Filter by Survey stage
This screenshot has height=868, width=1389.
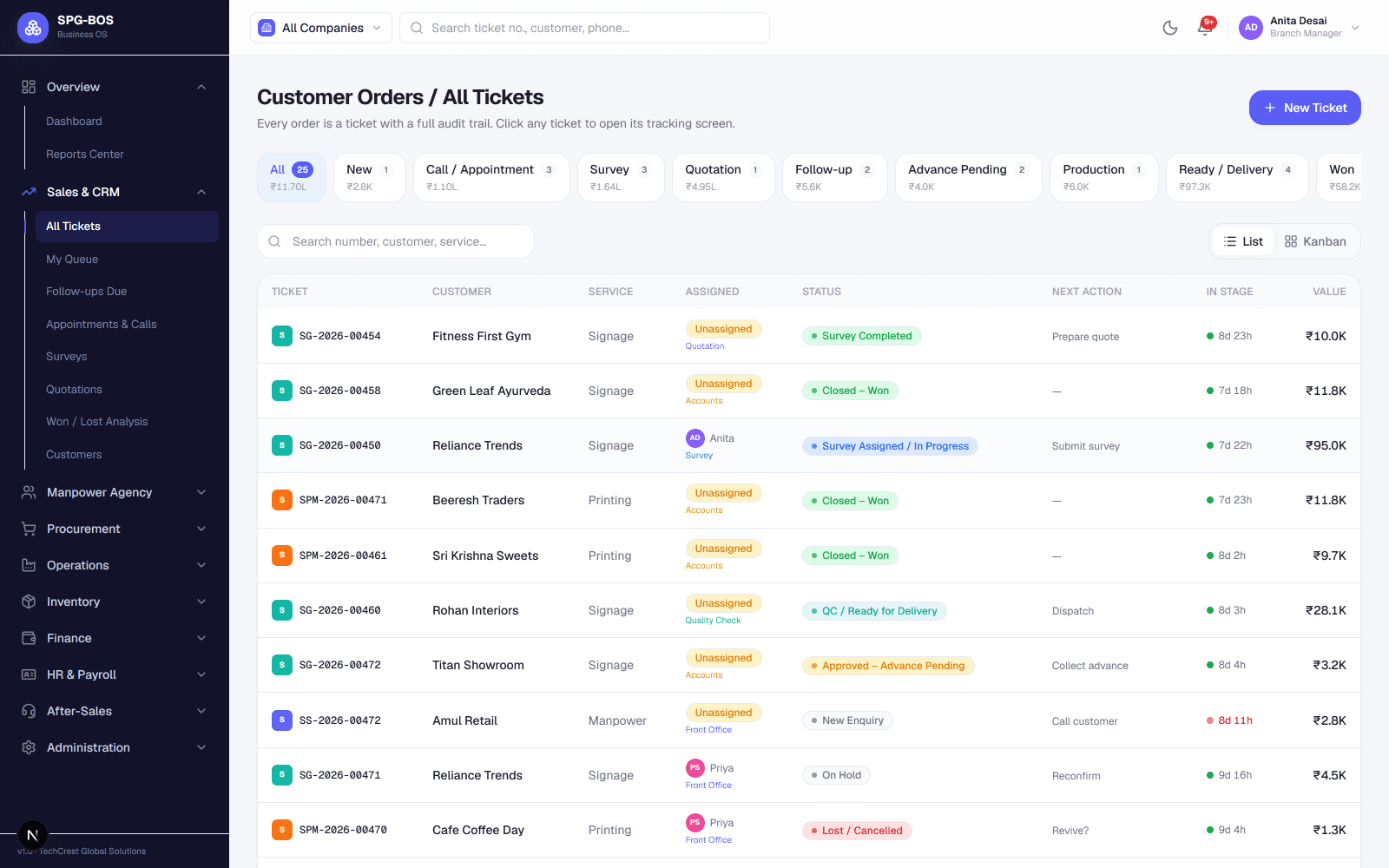point(621,177)
